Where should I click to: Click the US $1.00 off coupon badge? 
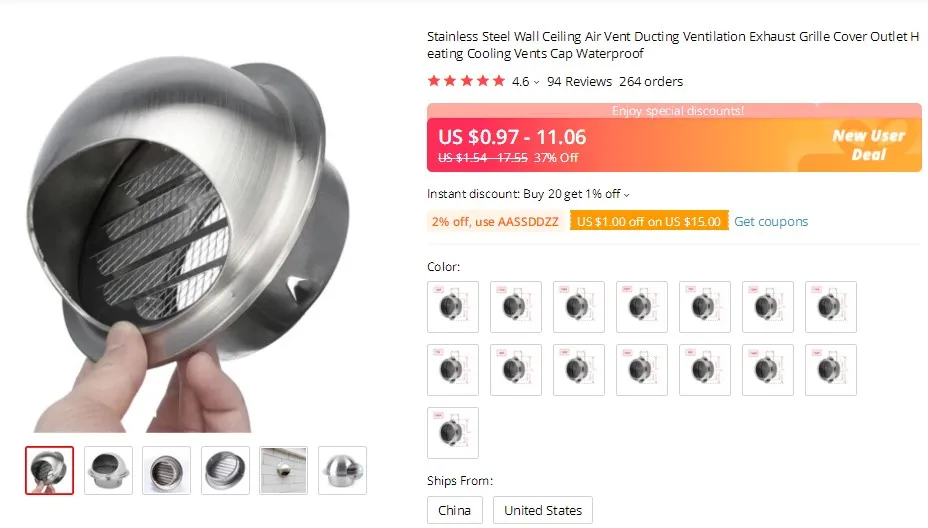[x=649, y=221]
